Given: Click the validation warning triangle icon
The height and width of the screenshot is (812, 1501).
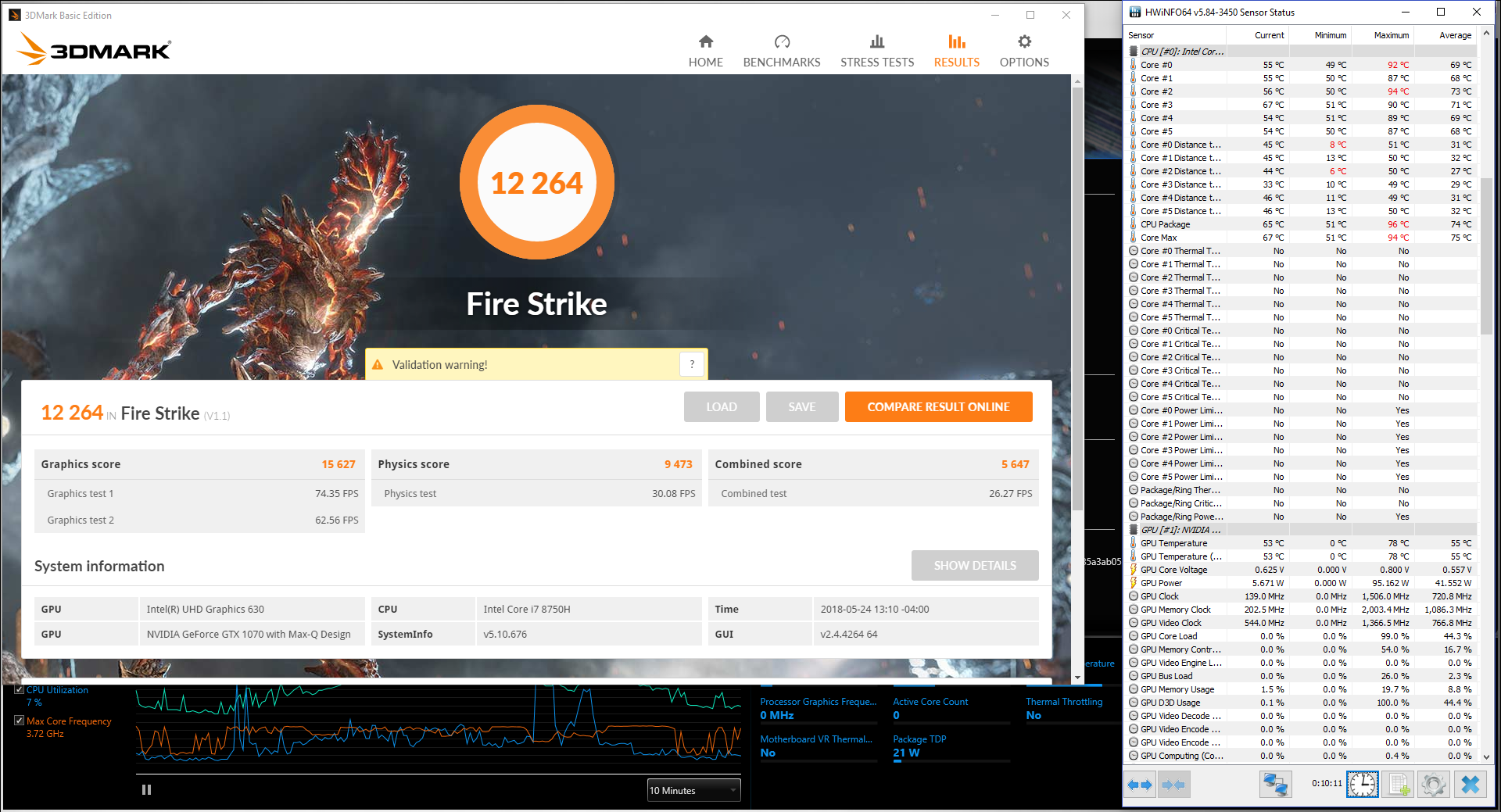Looking at the screenshot, I should click(378, 365).
